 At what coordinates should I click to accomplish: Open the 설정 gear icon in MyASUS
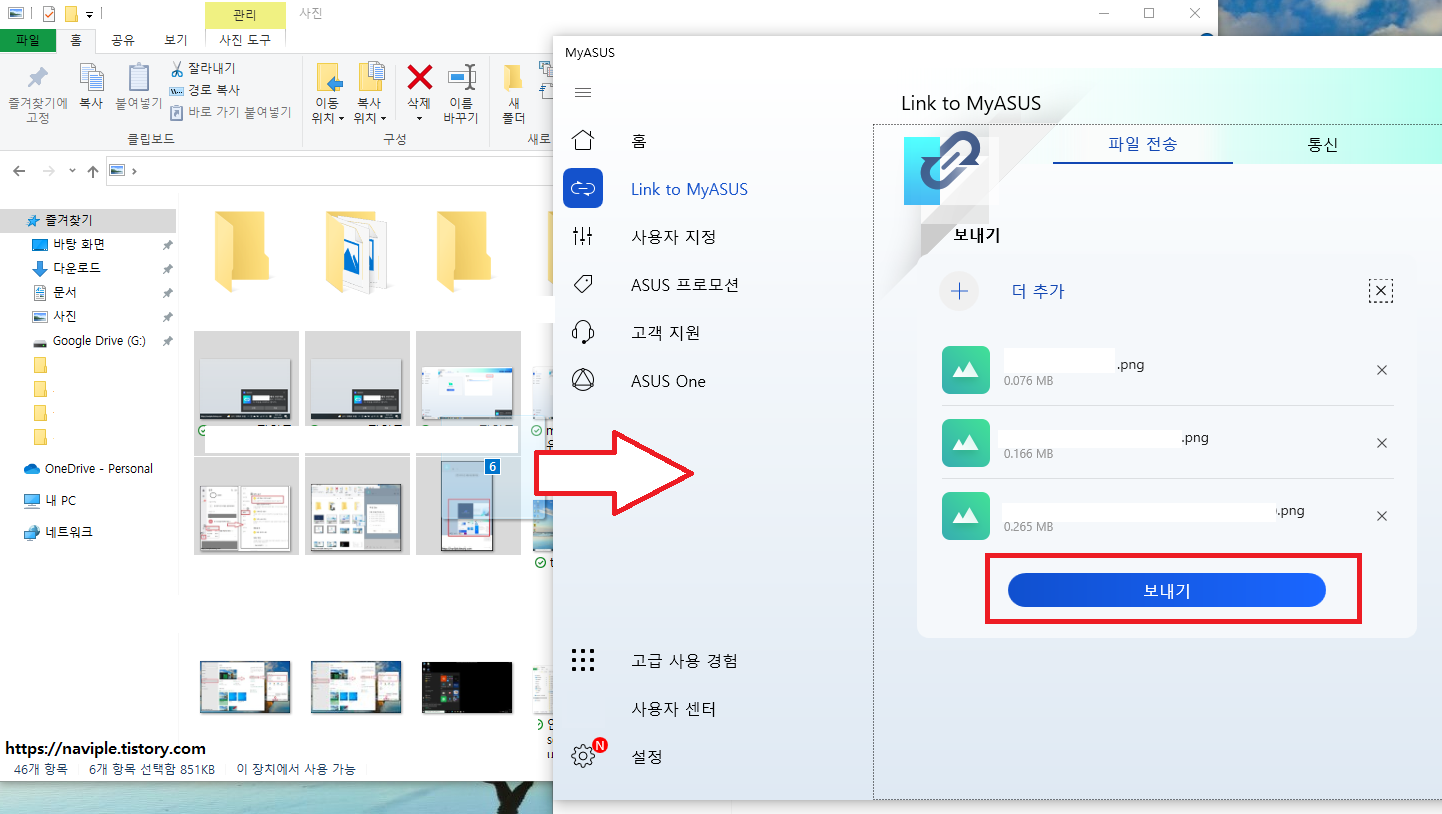(583, 756)
